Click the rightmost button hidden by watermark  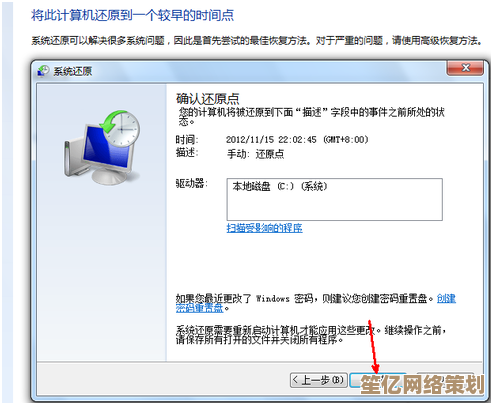(446, 380)
